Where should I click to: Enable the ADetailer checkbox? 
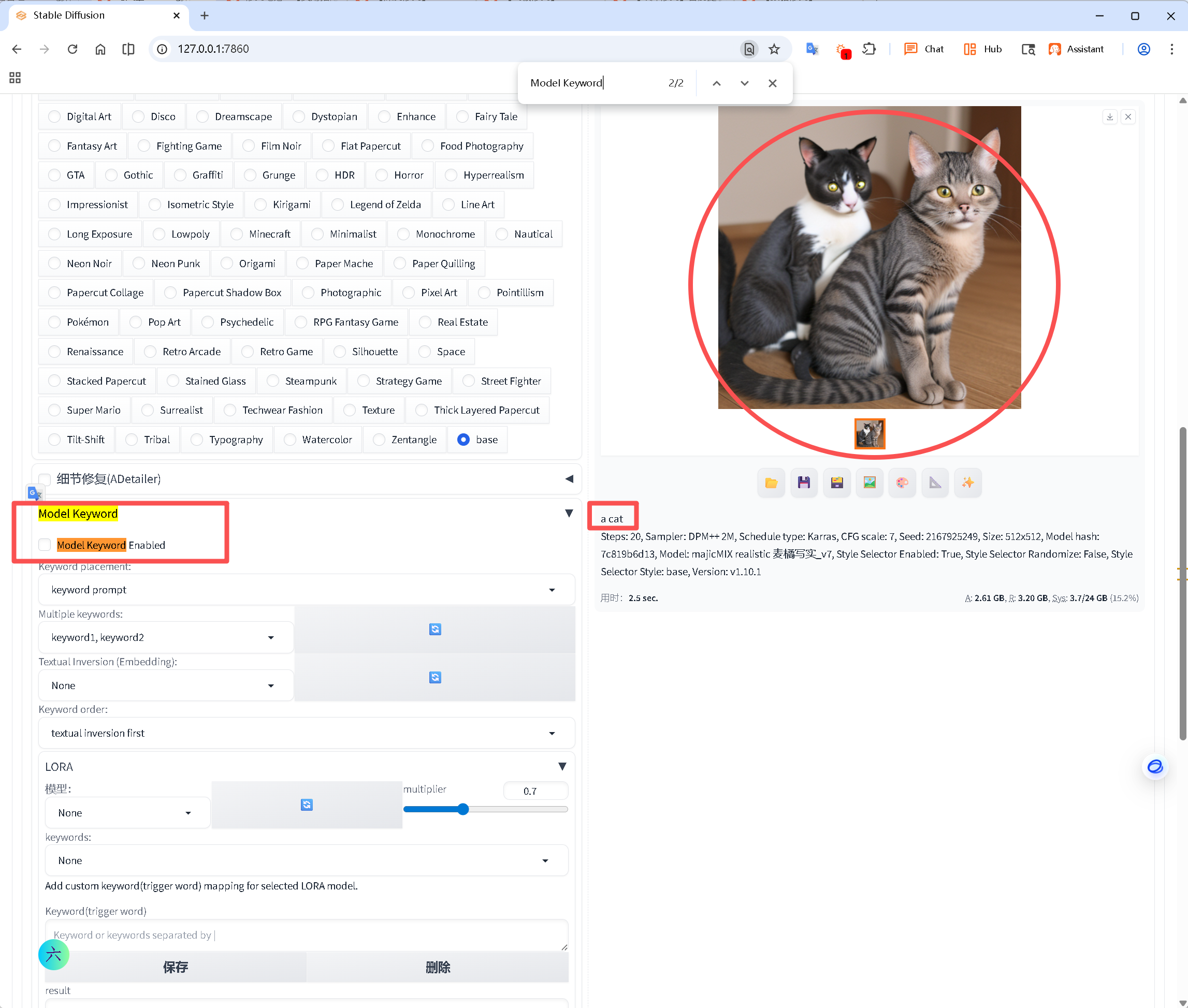click(x=45, y=479)
